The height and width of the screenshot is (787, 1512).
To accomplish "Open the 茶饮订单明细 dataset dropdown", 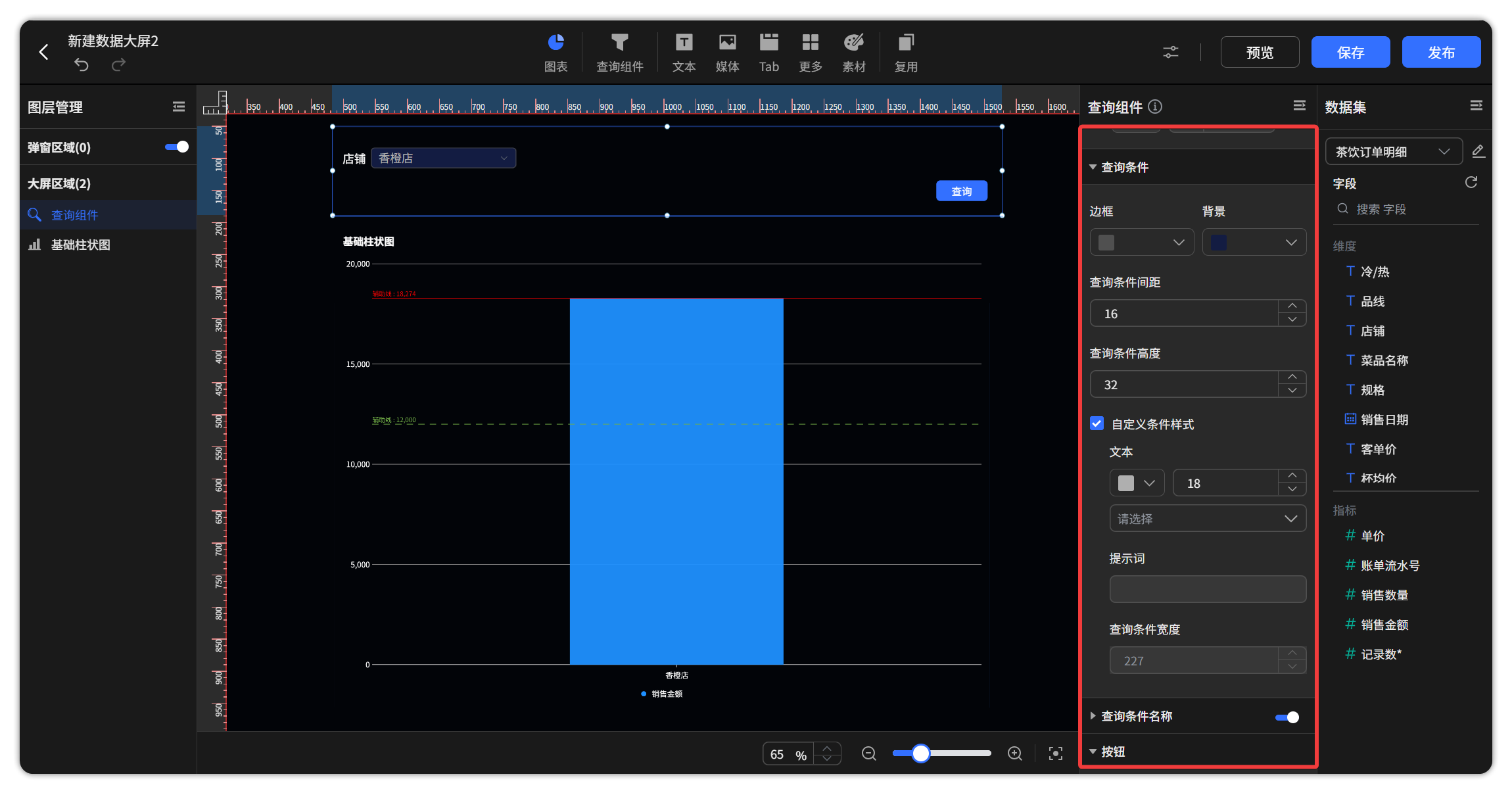I will click(1394, 152).
